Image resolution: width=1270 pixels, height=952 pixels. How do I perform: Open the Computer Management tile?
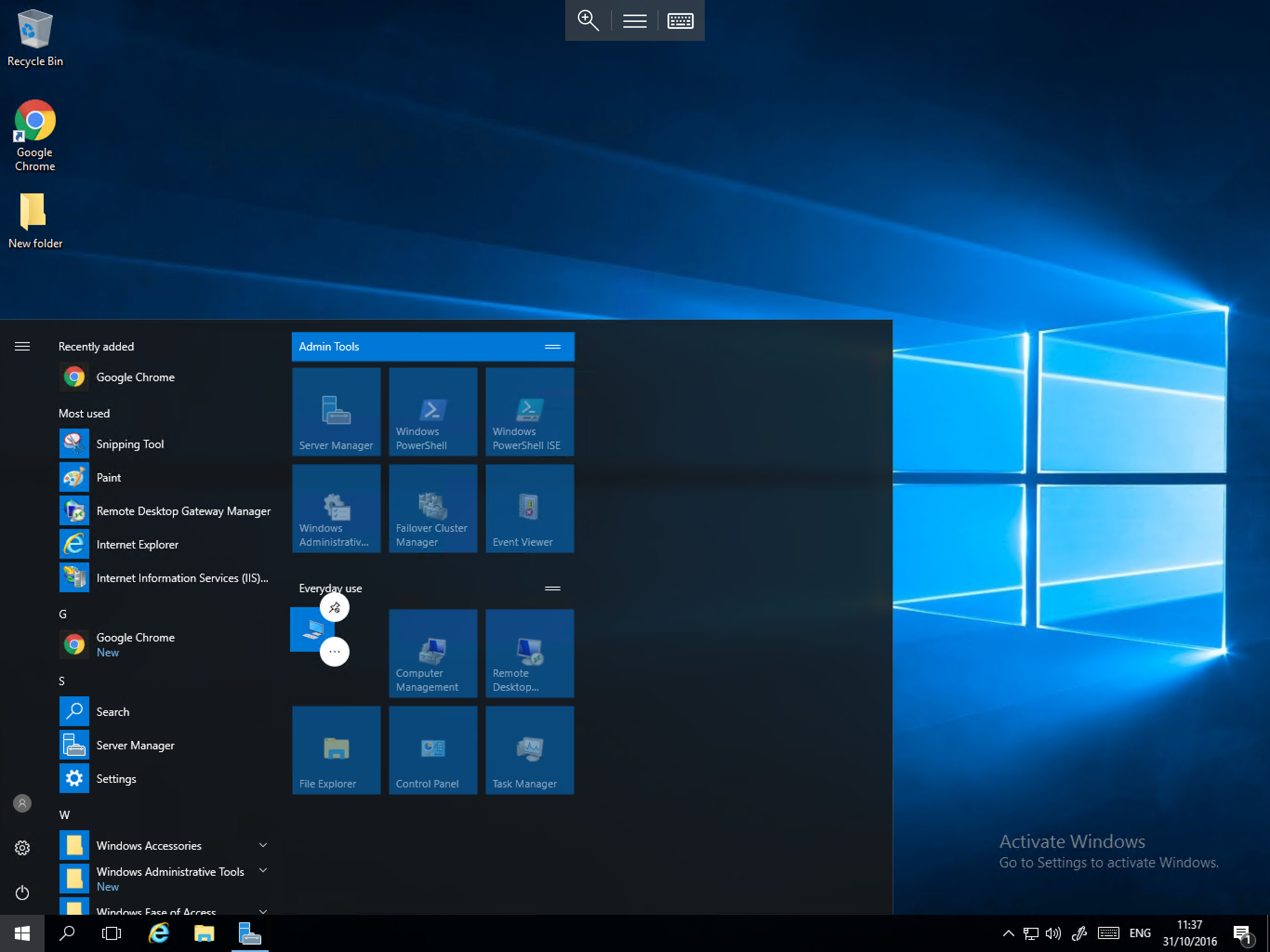(433, 654)
